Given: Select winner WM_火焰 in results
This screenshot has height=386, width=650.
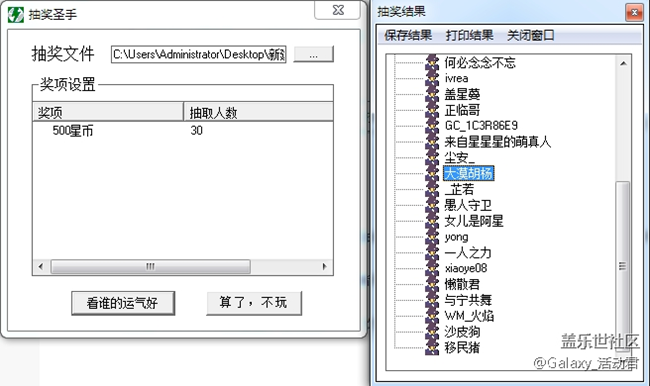Looking at the screenshot, I should [x=469, y=316].
